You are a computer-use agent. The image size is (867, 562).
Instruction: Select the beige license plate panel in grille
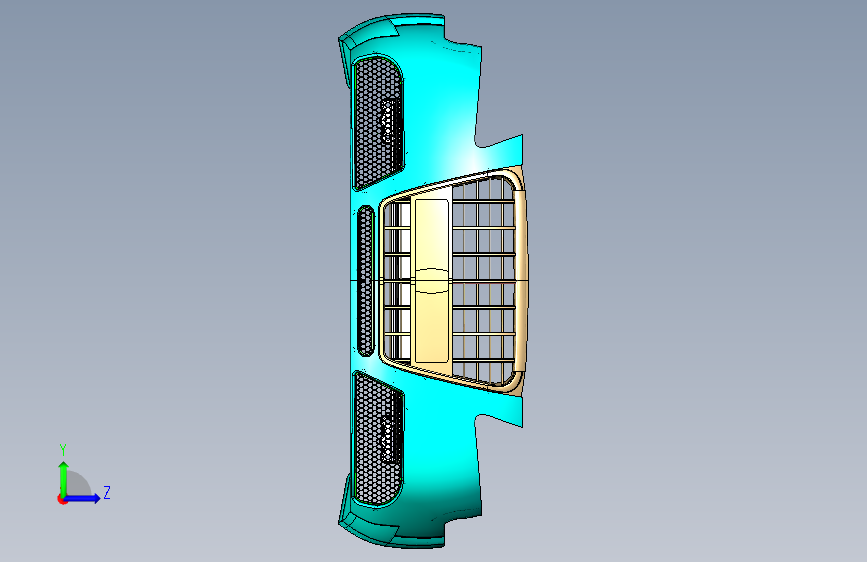pyautogui.click(x=432, y=280)
